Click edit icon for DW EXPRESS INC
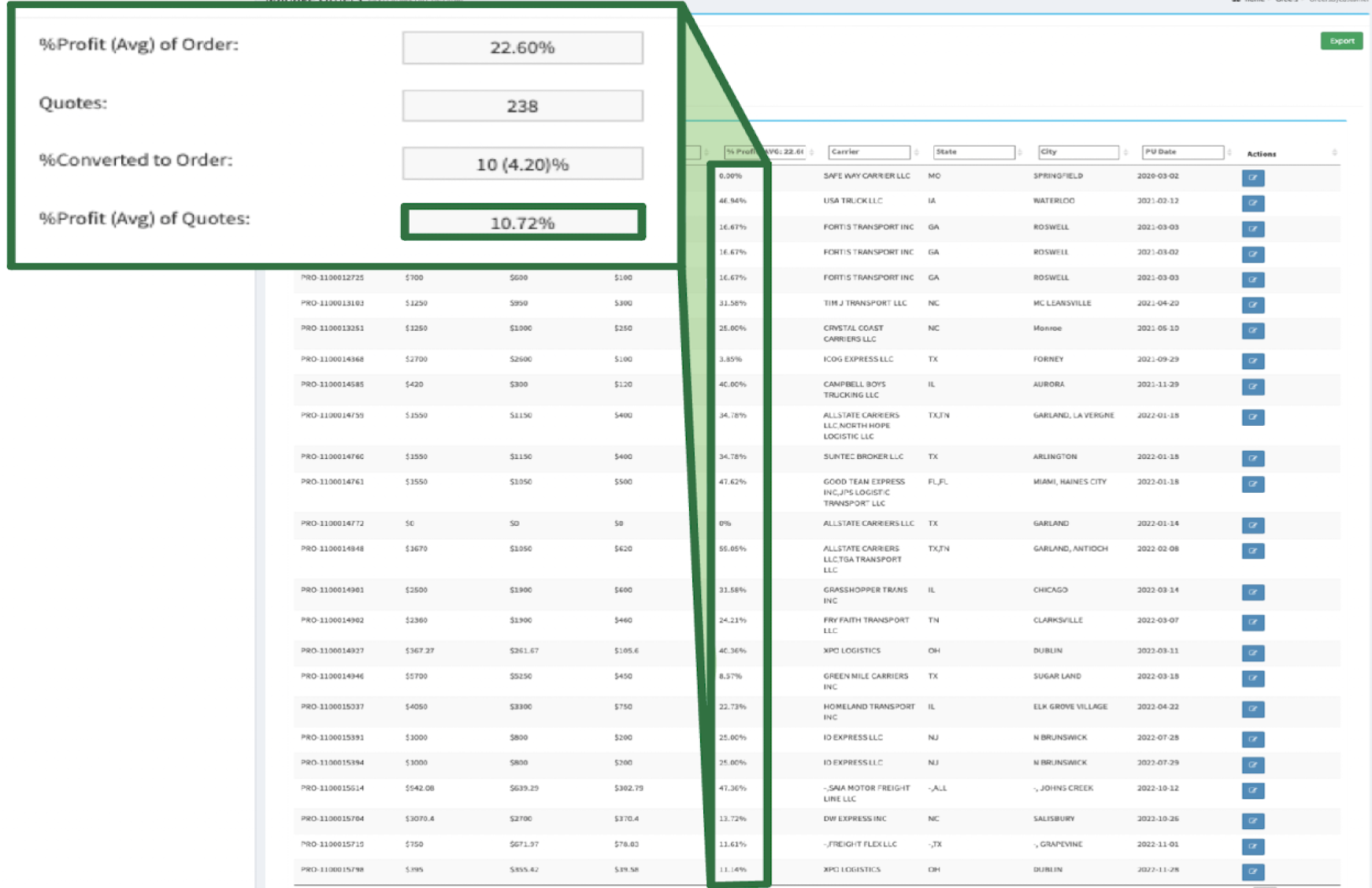The height and width of the screenshot is (888, 1372). [1252, 821]
